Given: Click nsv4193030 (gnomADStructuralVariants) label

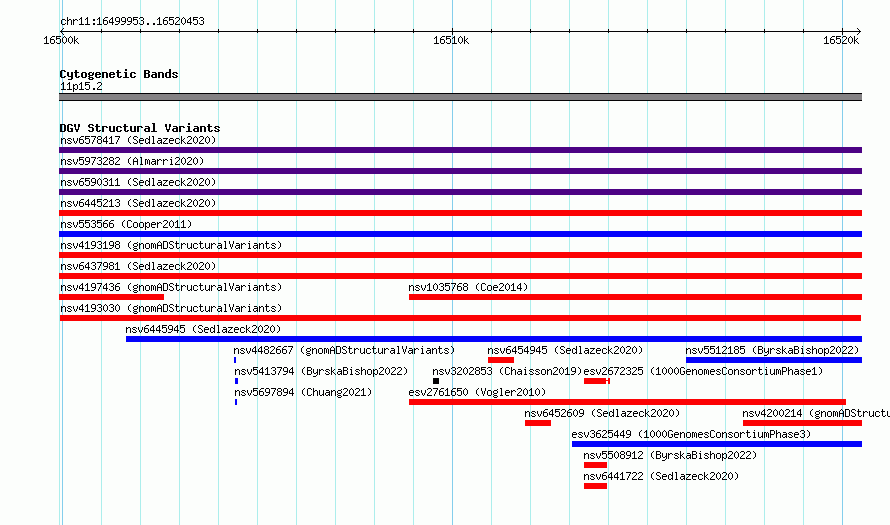Looking at the screenshot, I should 171,308.
